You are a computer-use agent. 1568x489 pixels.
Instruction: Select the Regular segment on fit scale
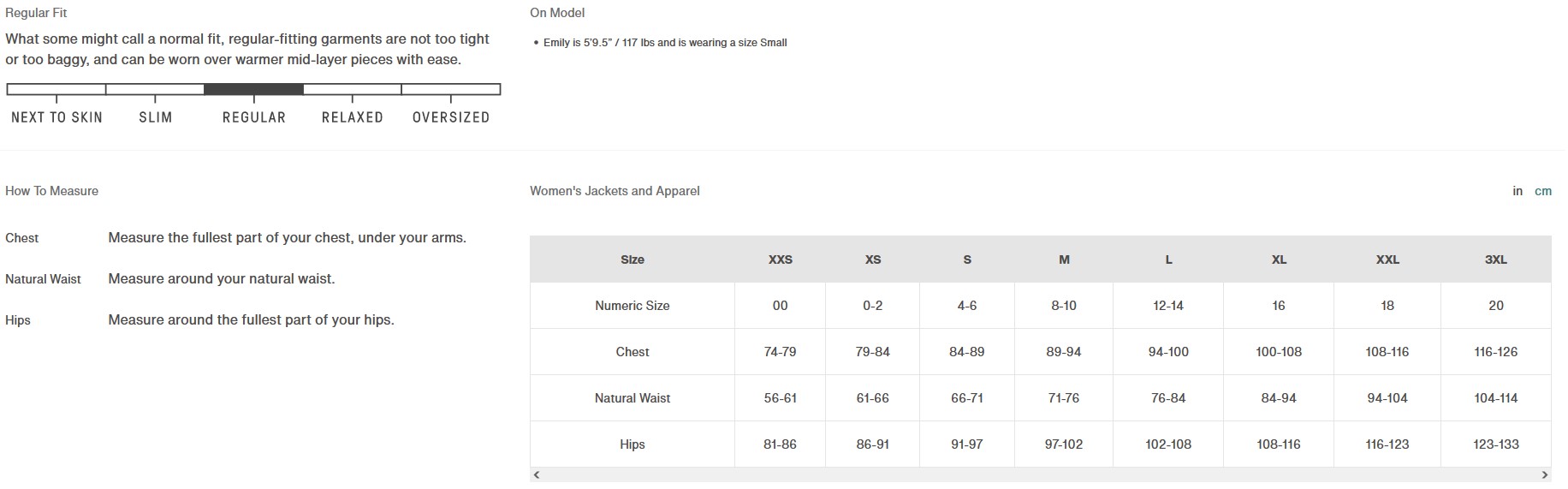coord(253,89)
